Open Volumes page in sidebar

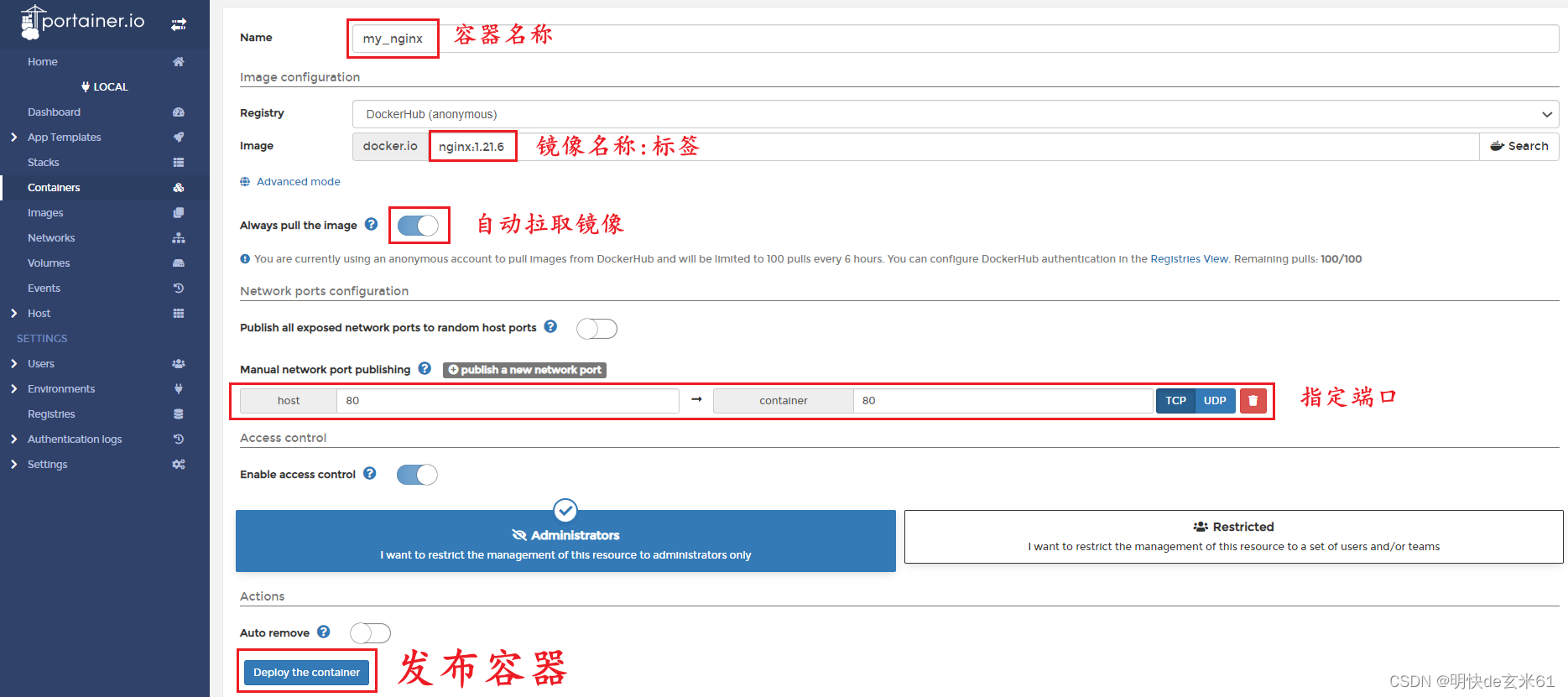pos(49,263)
